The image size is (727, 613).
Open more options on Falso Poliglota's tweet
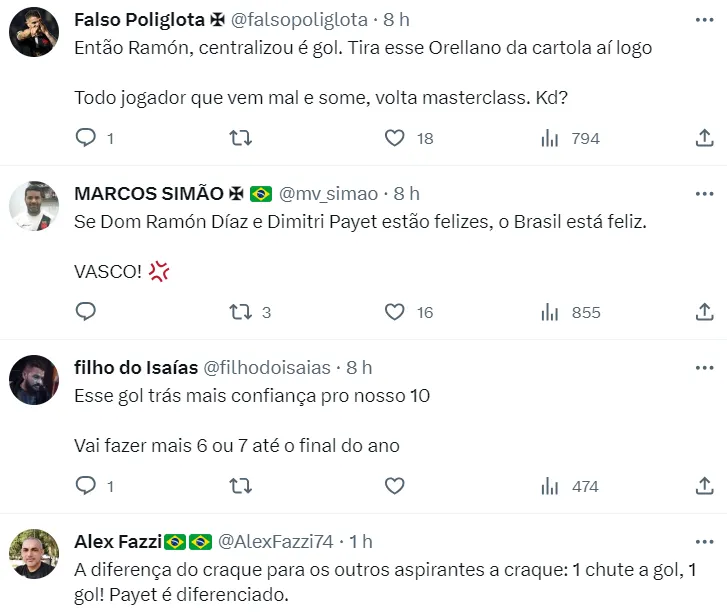704,20
